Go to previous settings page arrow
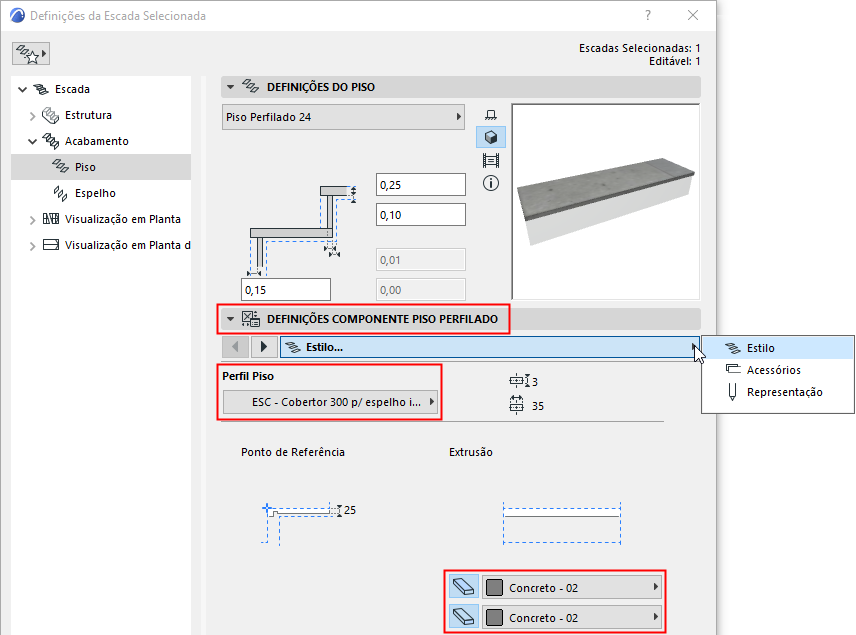This screenshot has width=856, height=635. coord(235,347)
